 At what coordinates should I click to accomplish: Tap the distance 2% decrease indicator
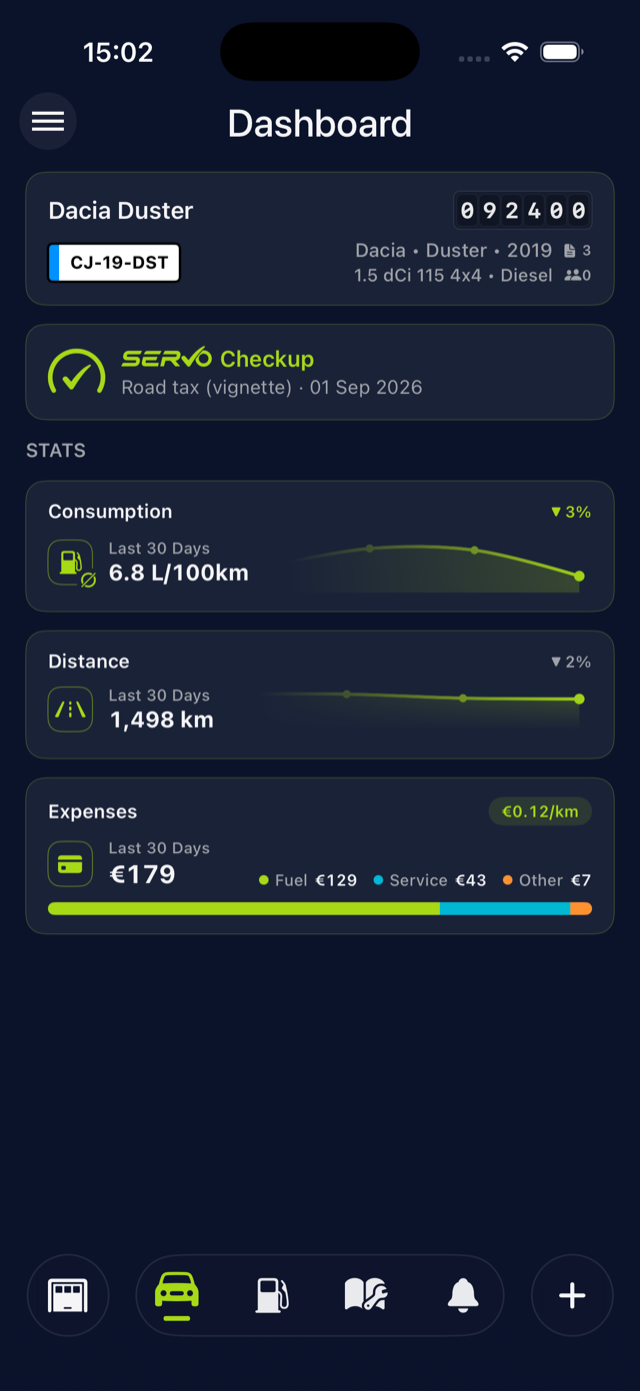coord(571,662)
